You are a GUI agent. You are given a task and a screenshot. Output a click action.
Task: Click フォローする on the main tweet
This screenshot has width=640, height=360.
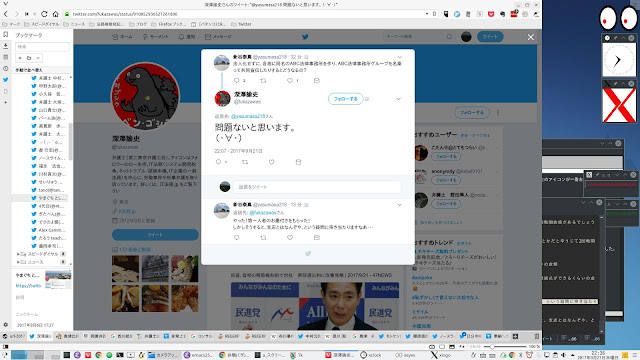click(345, 99)
